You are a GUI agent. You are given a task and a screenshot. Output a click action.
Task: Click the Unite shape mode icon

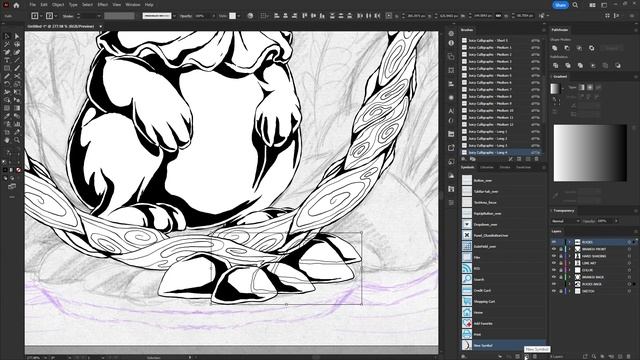pos(554,48)
